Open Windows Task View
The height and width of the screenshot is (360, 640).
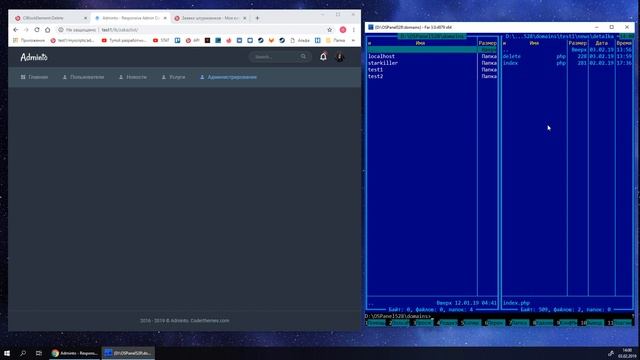(39, 353)
